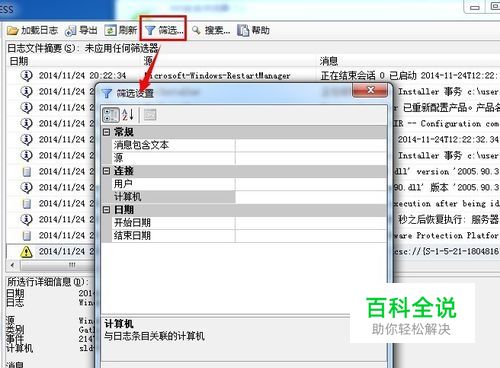Screen dimensions: 500x368
Task: Minimize the main log viewer window
Action: pyautogui.click(x=475, y=7)
